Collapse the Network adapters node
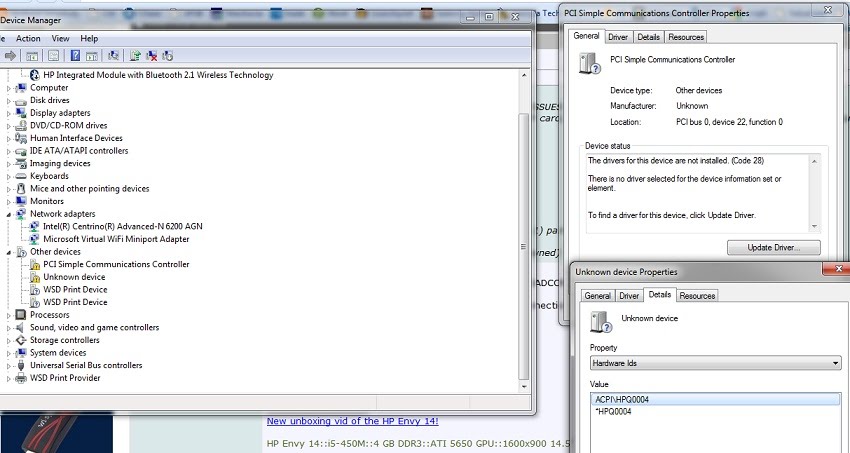850x453 pixels. click(9, 214)
